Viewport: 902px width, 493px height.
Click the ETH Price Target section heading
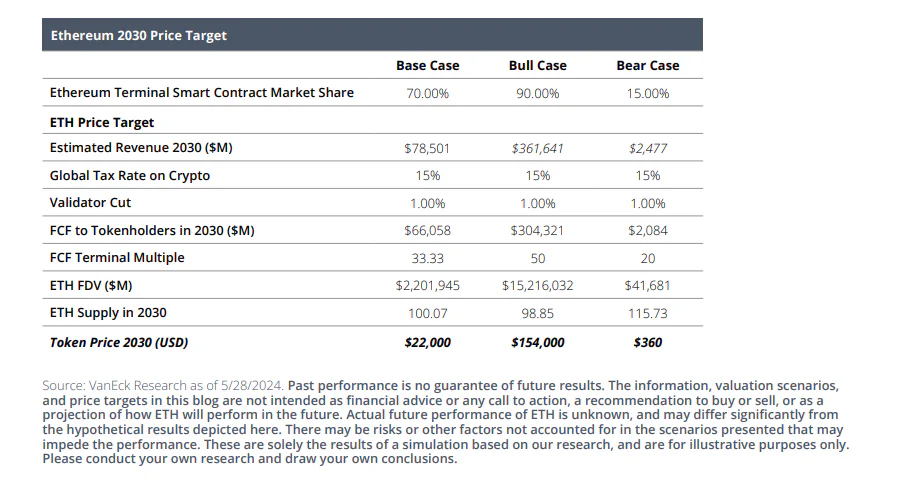click(x=102, y=122)
